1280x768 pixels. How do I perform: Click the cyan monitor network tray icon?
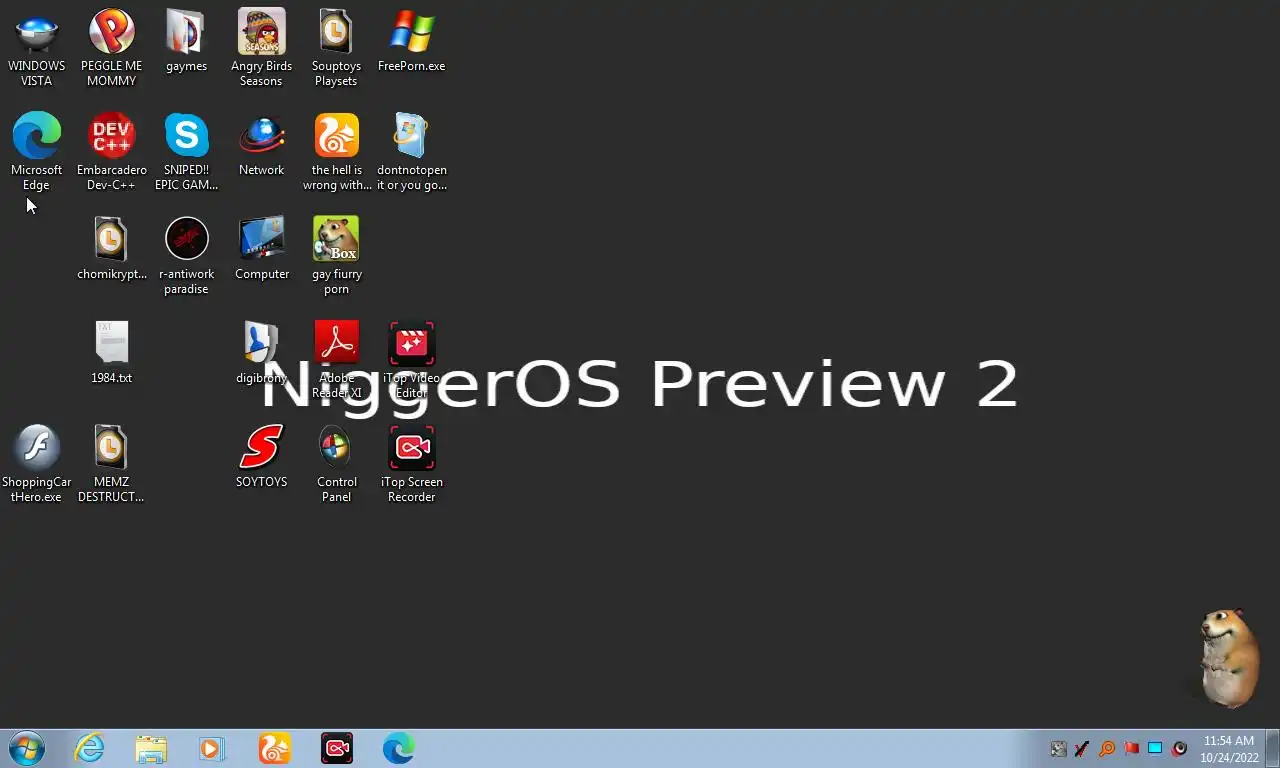pyautogui.click(x=1155, y=748)
